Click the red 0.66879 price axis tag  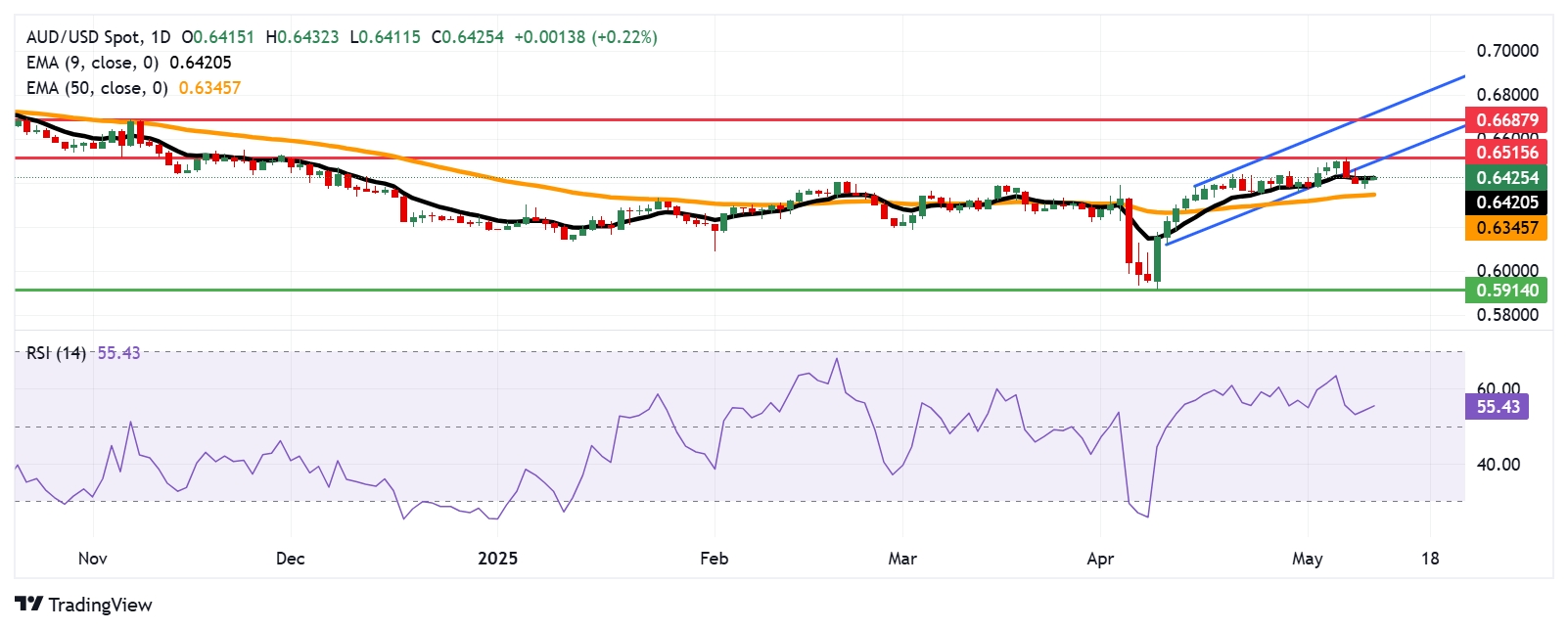(1506, 120)
